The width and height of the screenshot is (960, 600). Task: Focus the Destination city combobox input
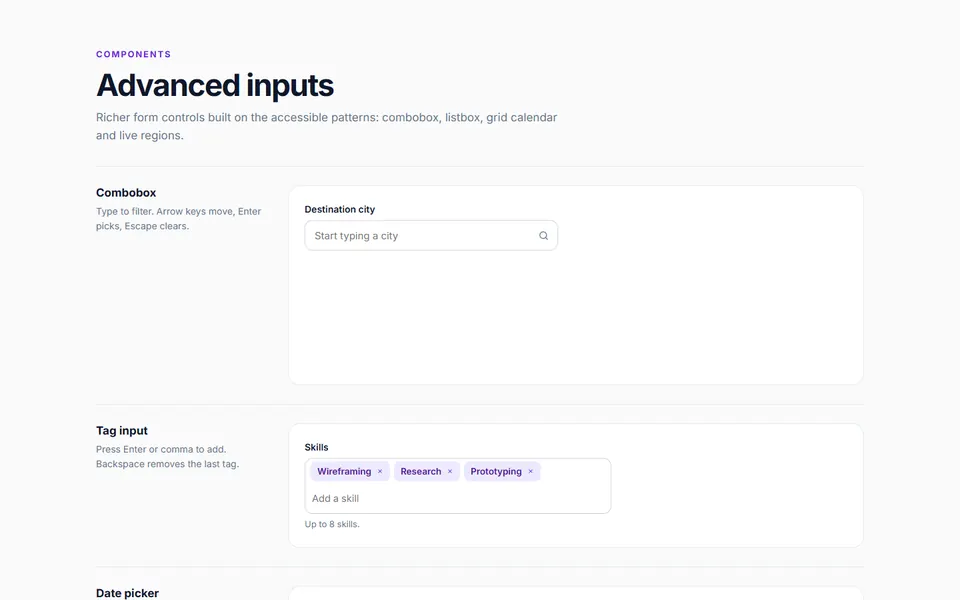[431, 236]
